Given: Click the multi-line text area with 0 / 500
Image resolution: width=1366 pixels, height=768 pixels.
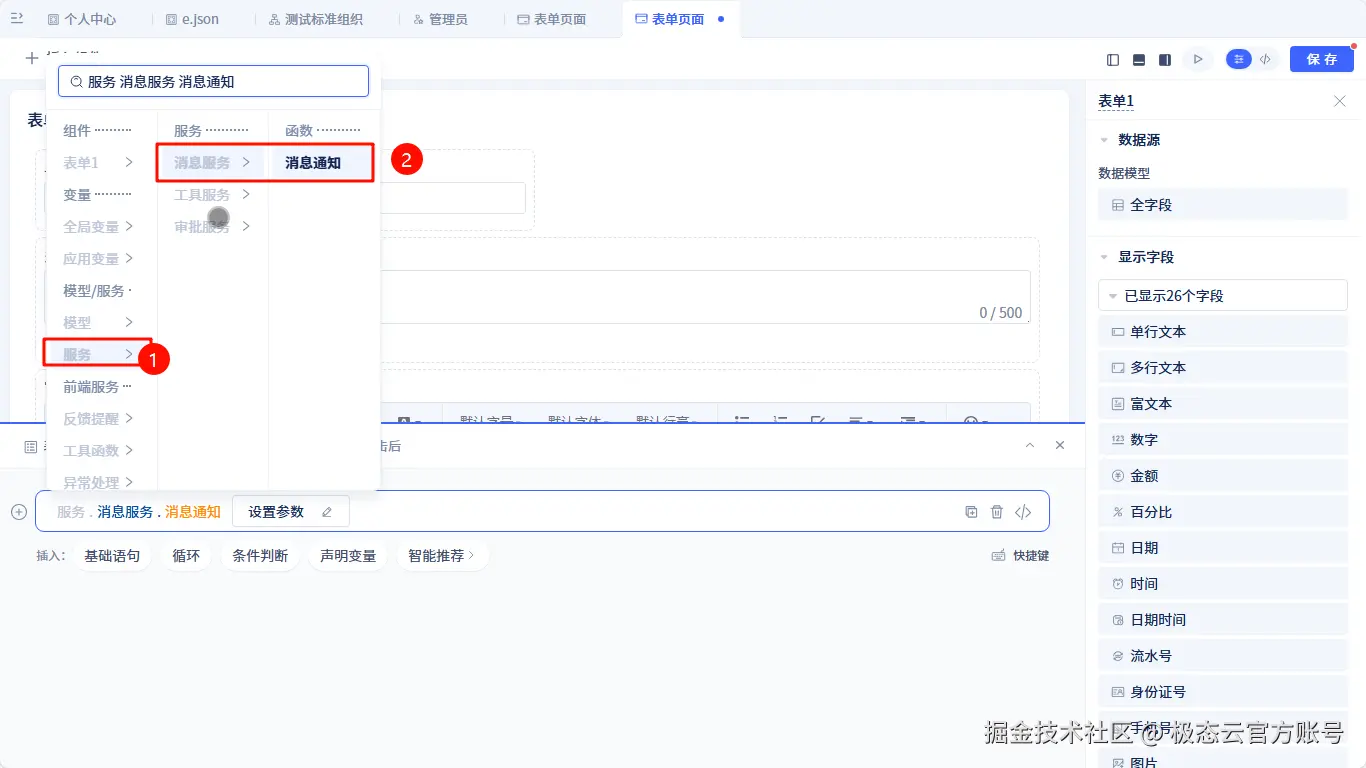Looking at the screenshot, I should (705, 297).
